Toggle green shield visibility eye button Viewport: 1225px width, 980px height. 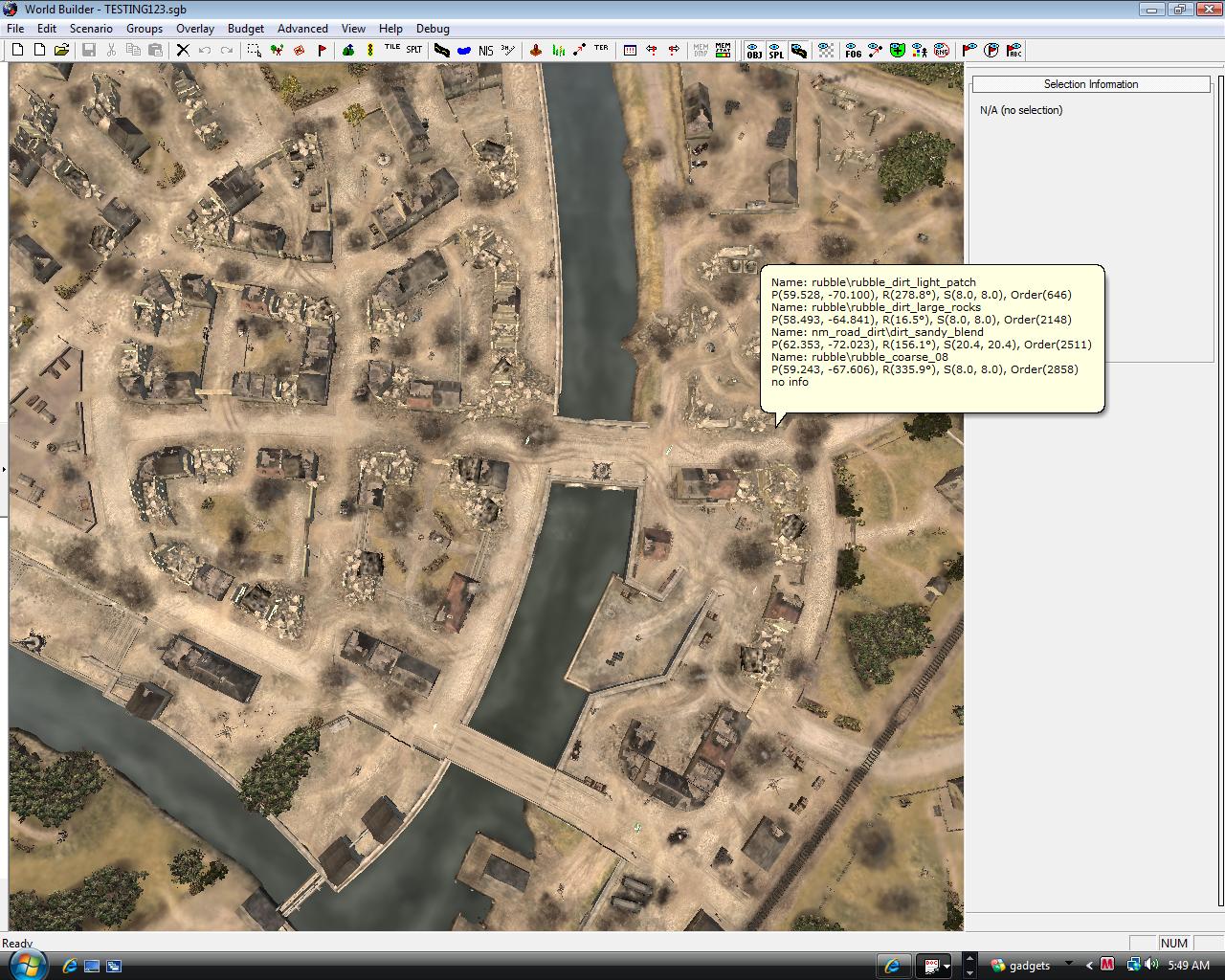tap(897, 50)
